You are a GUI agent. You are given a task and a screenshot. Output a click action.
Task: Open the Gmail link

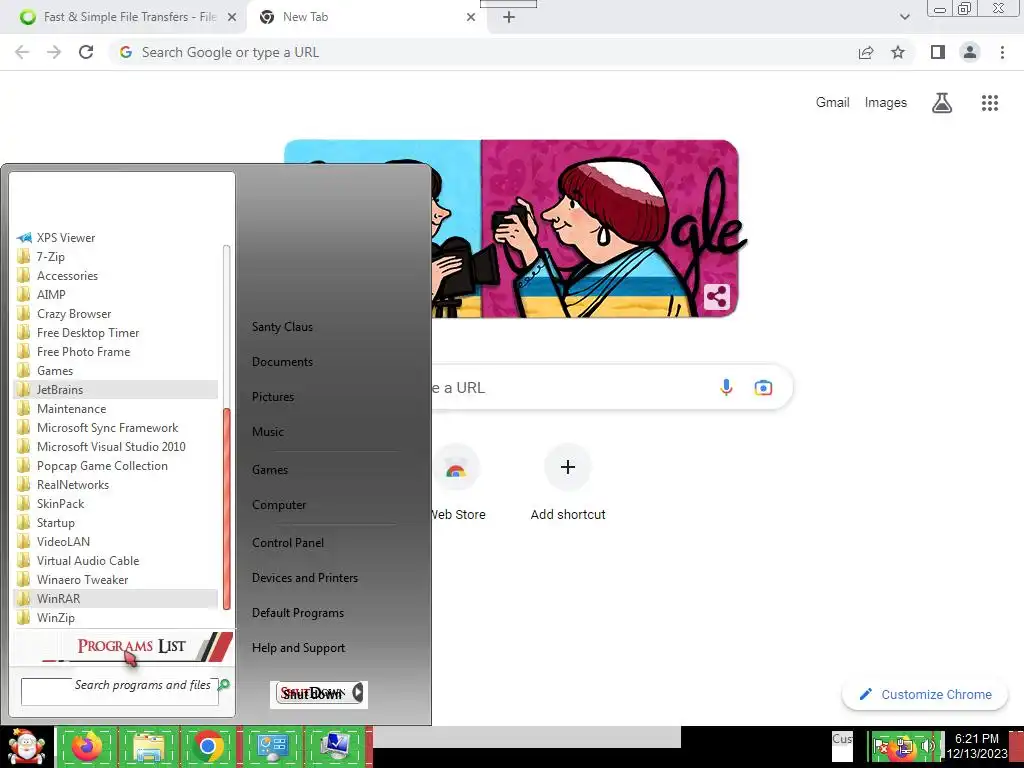832,103
